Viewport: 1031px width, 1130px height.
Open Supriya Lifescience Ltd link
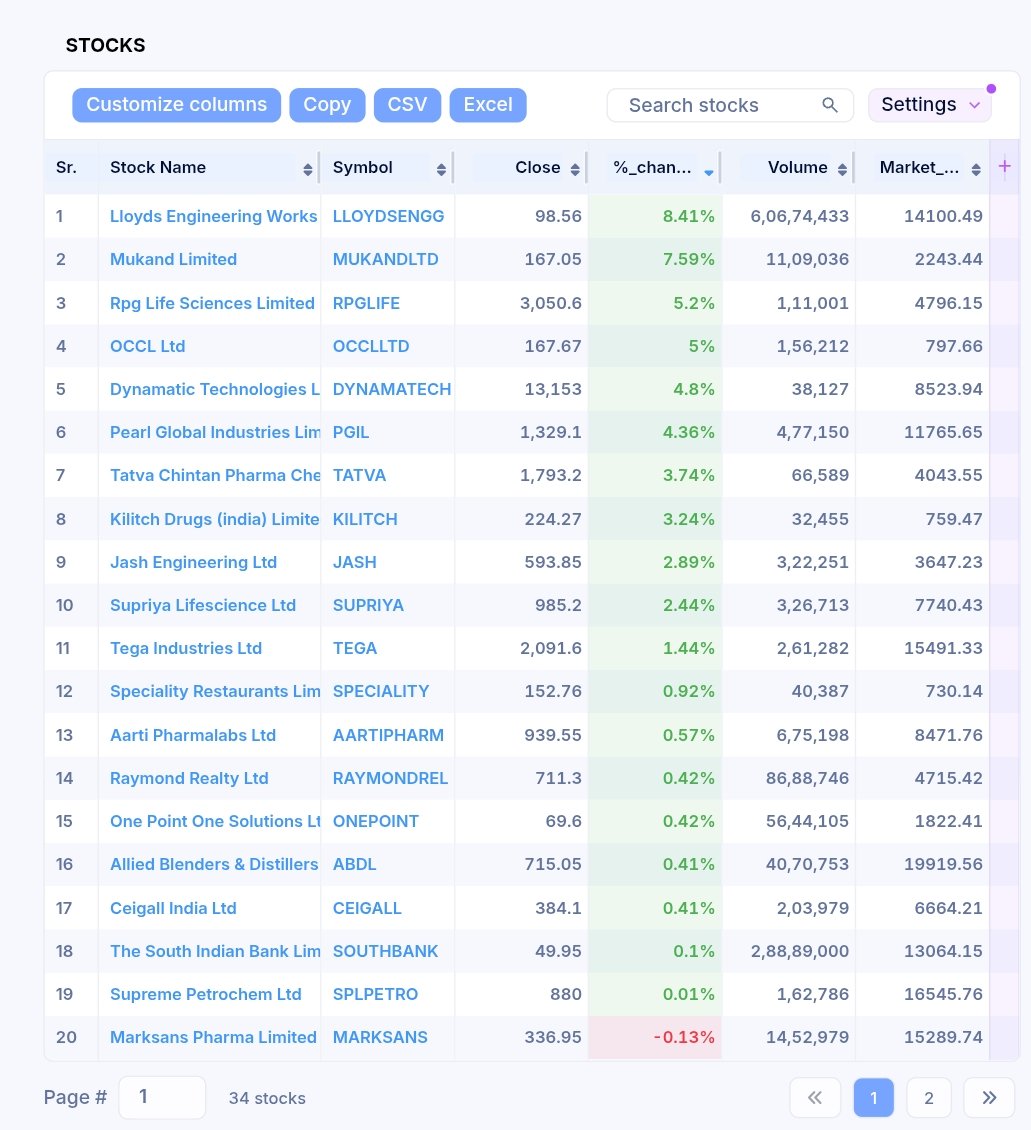click(x=202, y=605)
